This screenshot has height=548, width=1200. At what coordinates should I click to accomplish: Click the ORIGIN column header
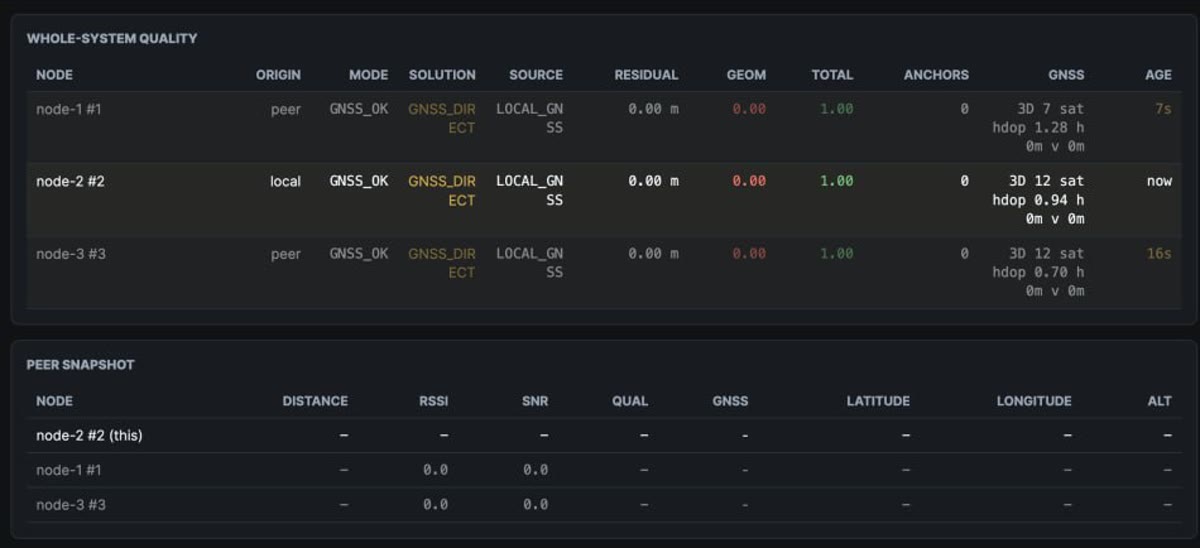click(278, 75)
